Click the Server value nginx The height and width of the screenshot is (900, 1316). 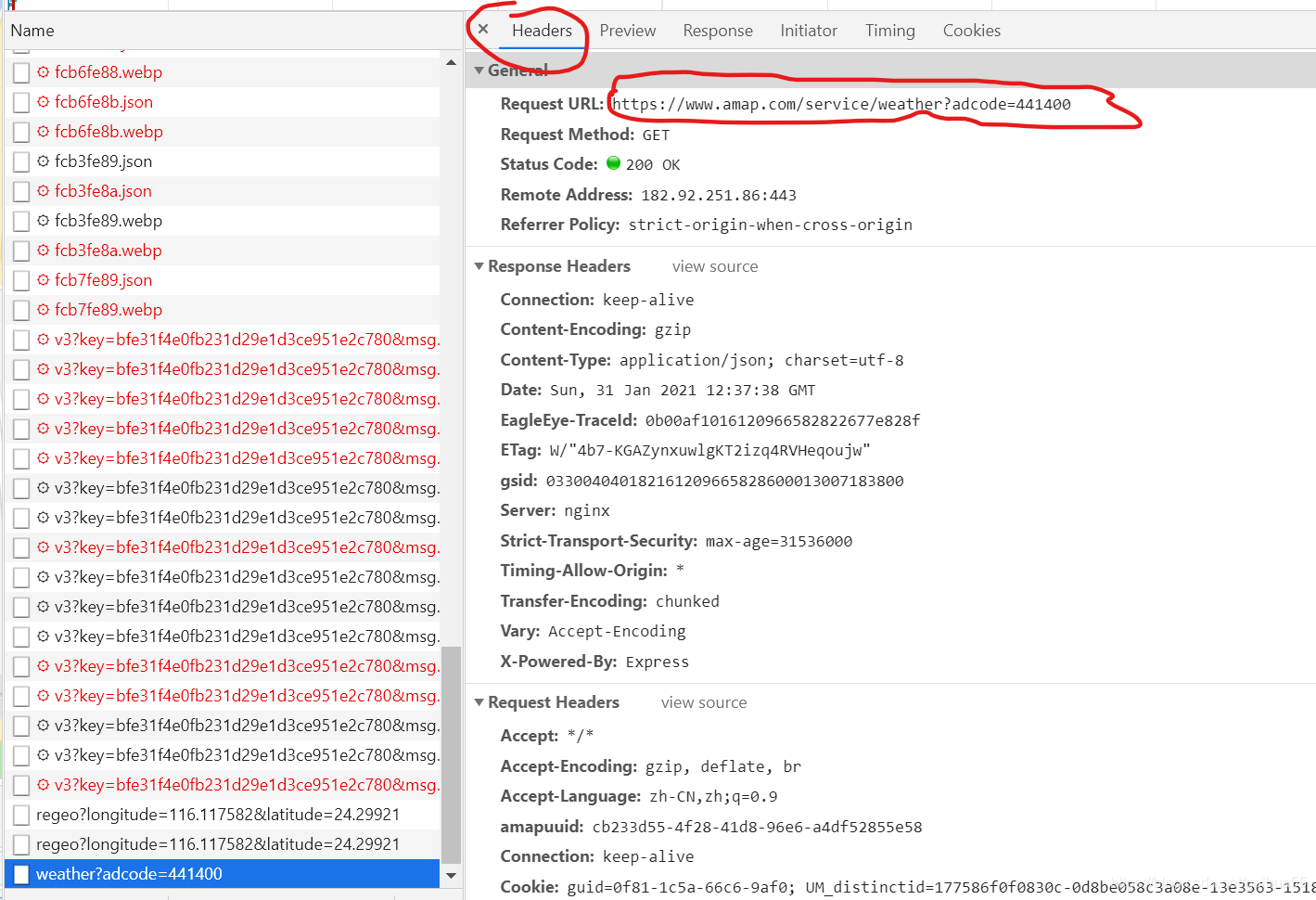587,511
